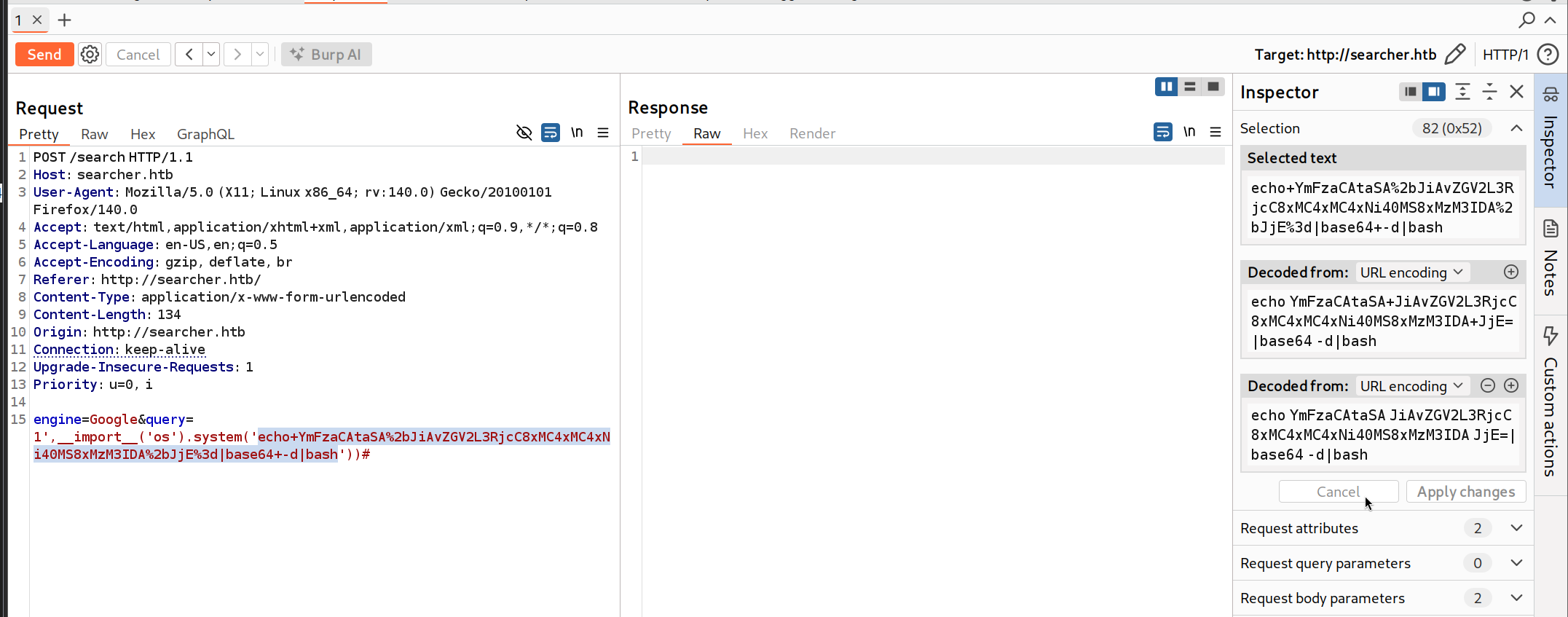
Task: Select the Response Raw tab
Action: pyautogui.click(x=706, y=133)
